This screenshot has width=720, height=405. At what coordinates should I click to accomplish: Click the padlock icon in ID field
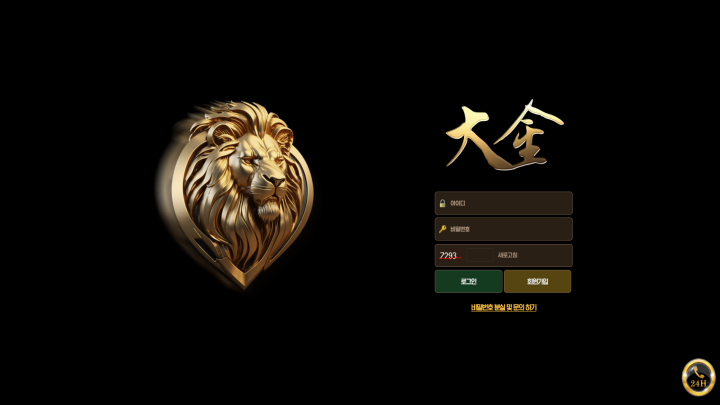442,203
